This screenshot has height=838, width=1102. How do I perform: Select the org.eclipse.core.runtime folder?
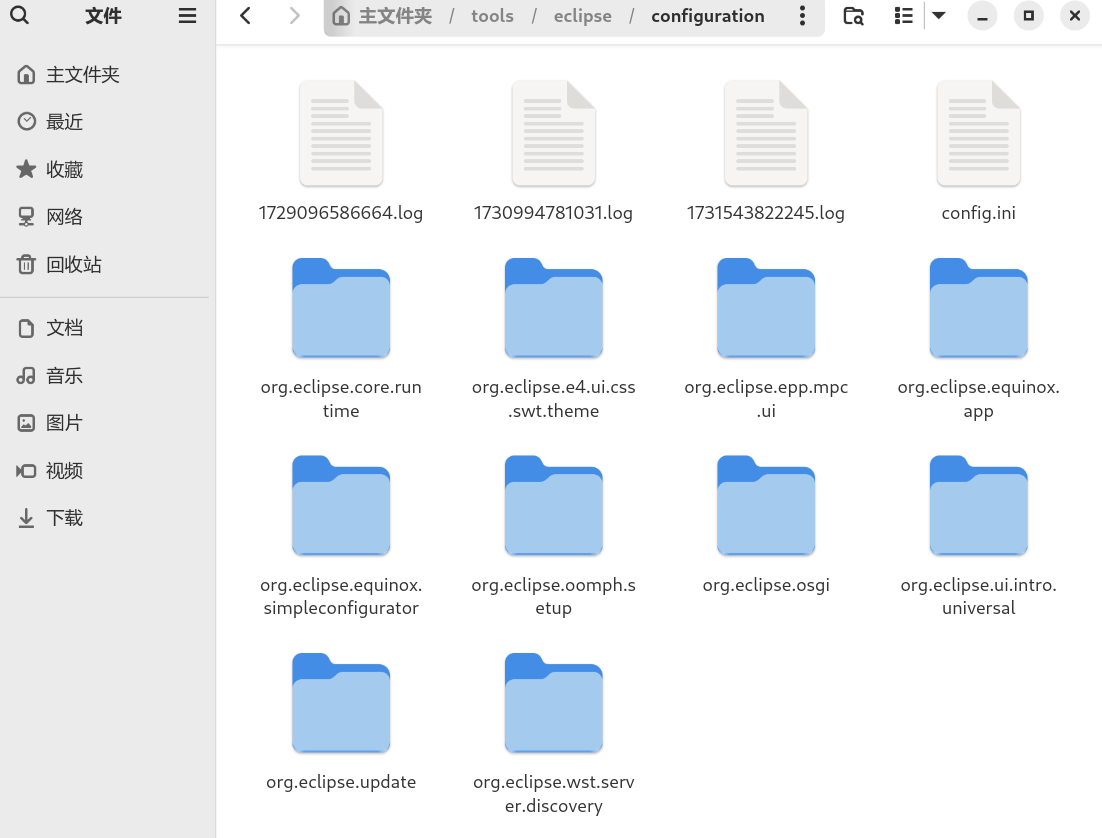pyautogui.click(x=341, y=308)
